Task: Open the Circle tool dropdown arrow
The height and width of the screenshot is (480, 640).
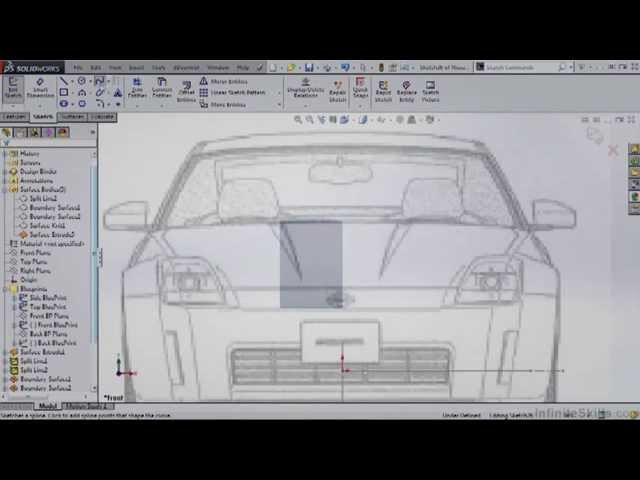Action: pos(90,81)
